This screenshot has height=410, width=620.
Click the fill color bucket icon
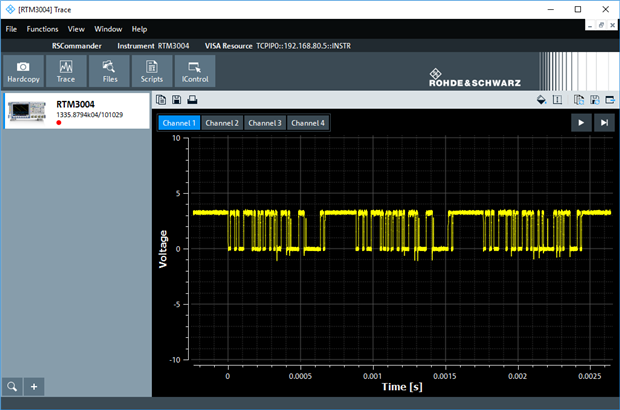point(541,100)
